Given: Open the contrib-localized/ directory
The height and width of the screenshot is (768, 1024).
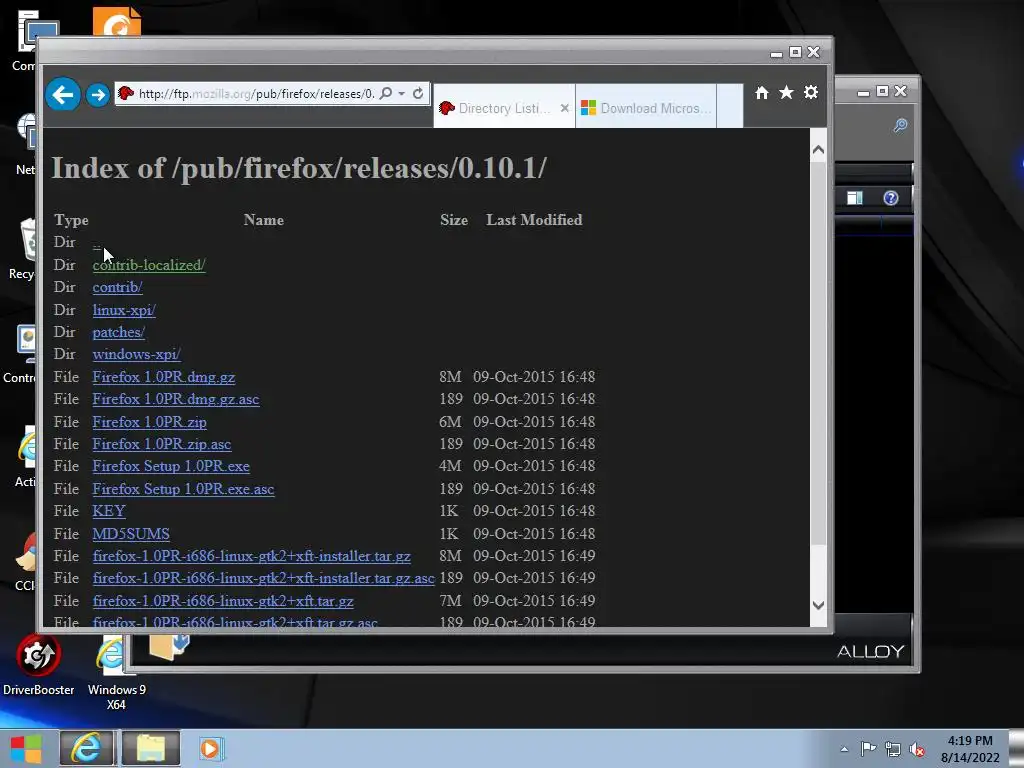Looking at the screenshot, I should 149,265.
